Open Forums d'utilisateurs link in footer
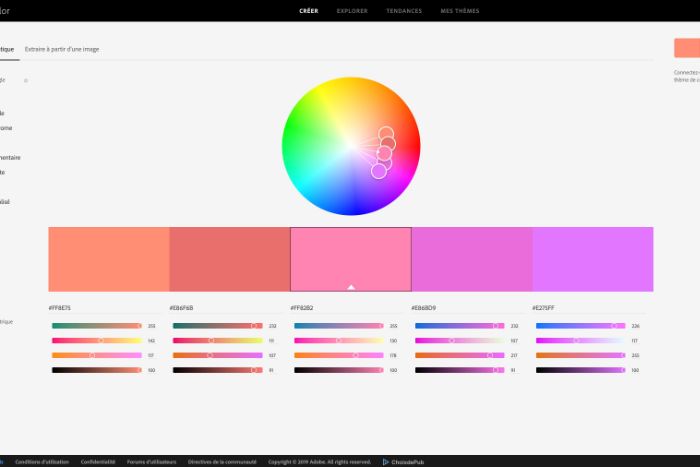This screenshot has width=700, height=467. click(151, 462)
